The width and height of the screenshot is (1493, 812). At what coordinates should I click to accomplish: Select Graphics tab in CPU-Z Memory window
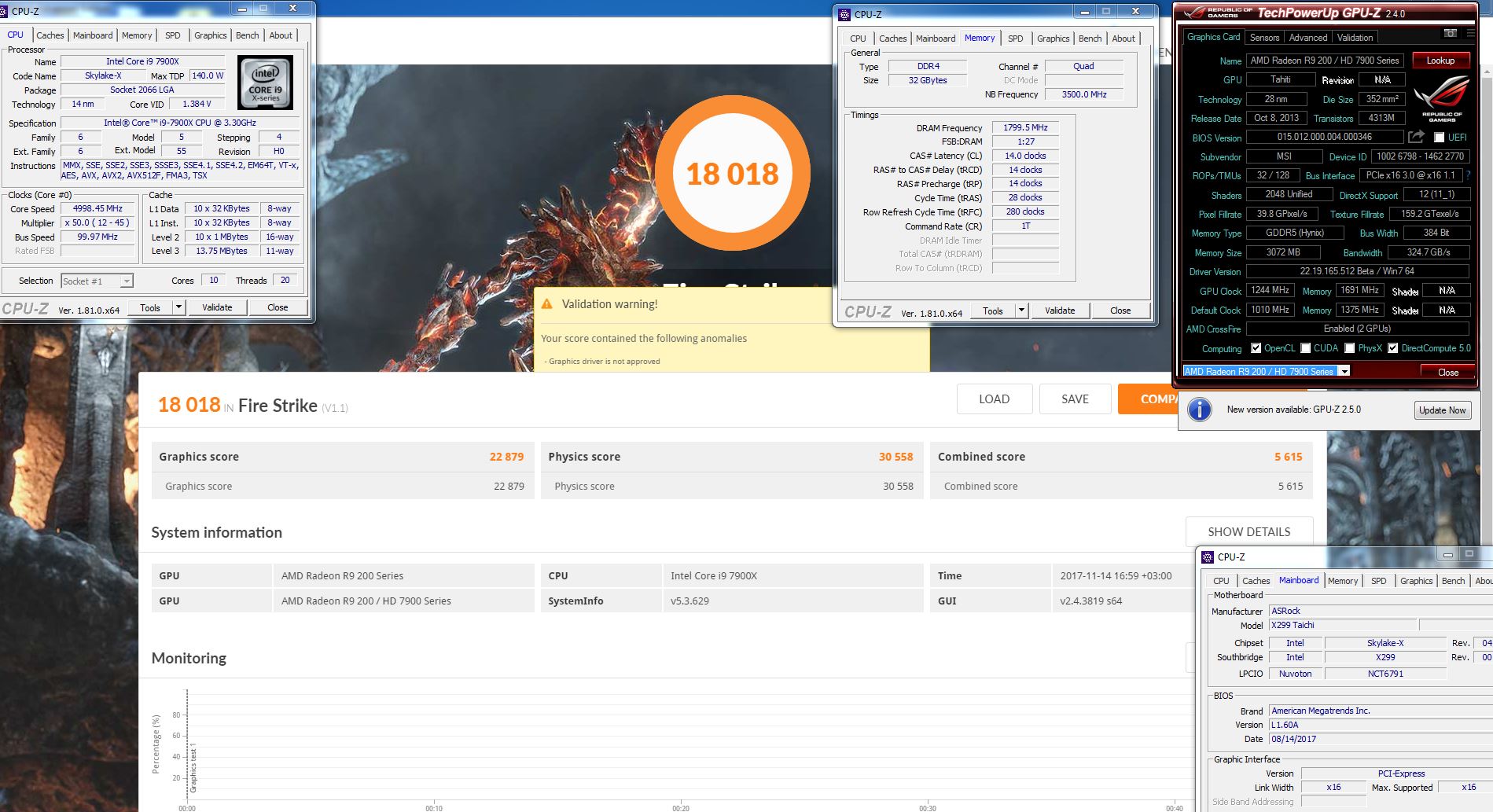[1053, 39]
